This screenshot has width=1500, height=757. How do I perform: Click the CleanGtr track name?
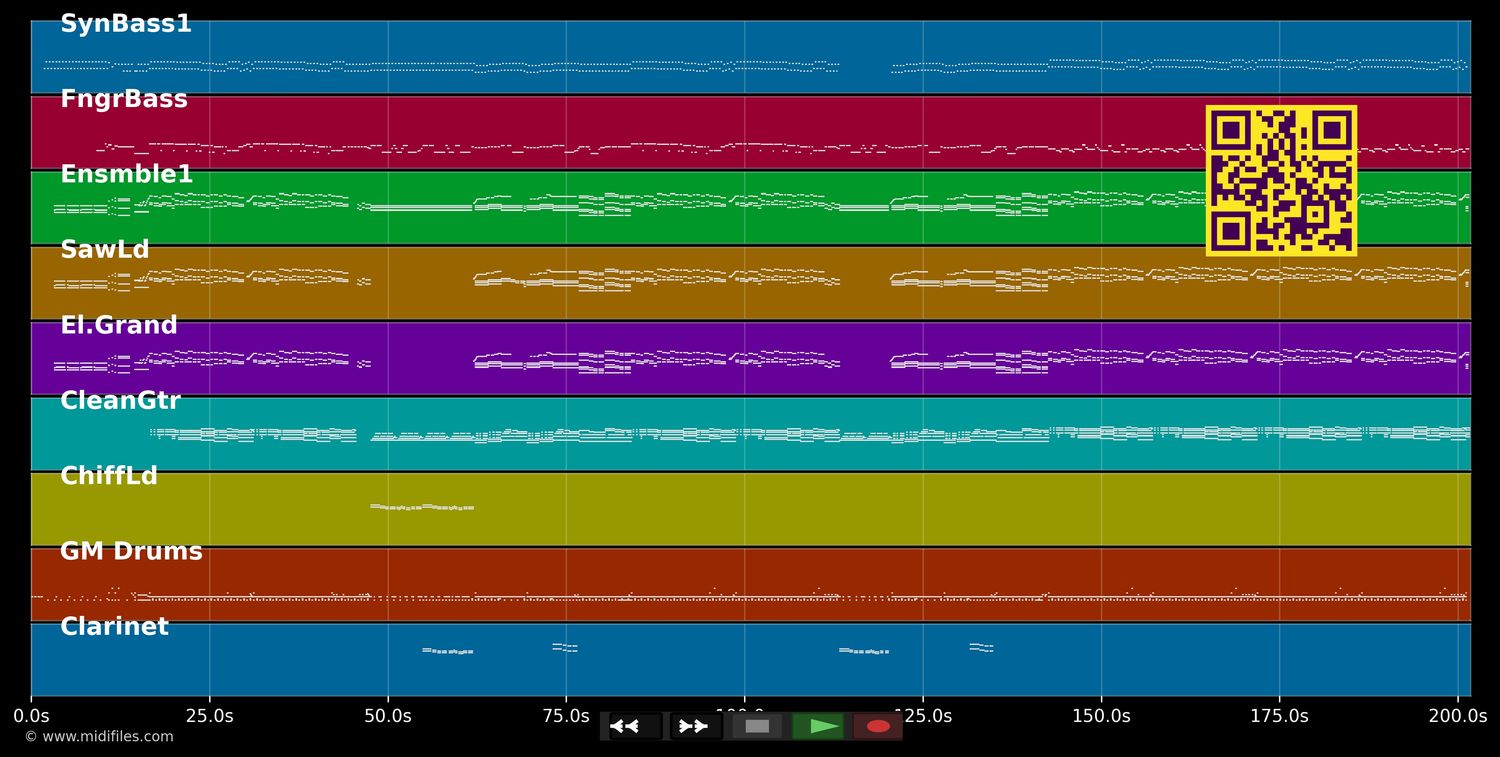pyautogui.click(x=121, y=401)
